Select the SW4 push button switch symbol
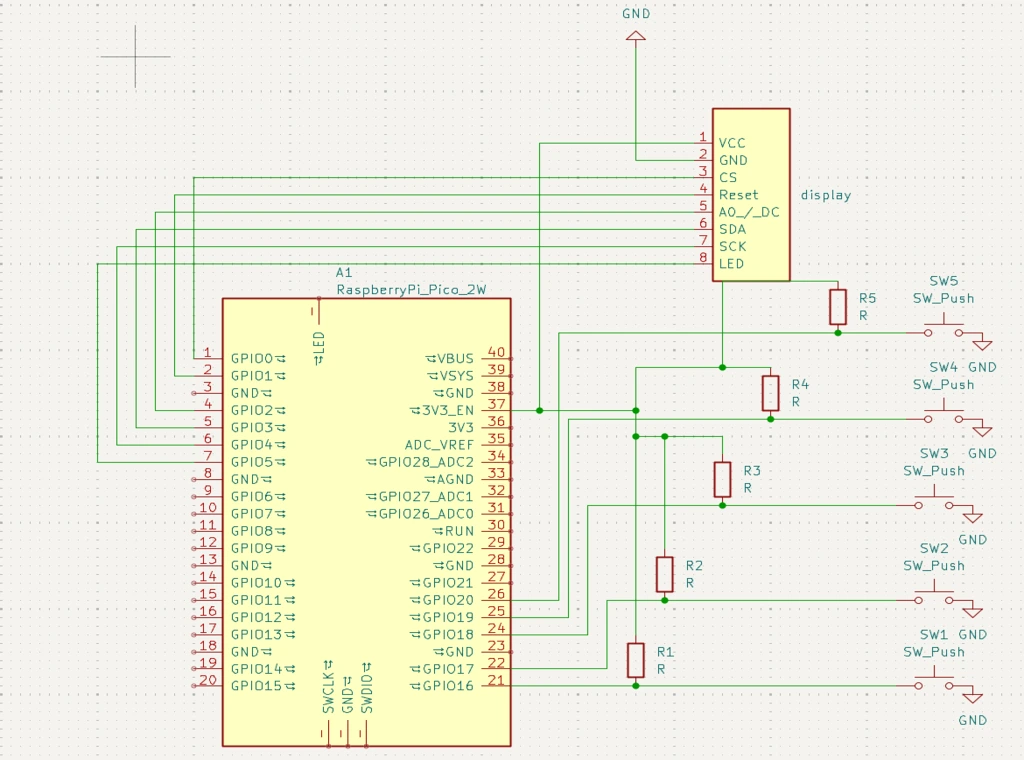 [x=944, y=413]
